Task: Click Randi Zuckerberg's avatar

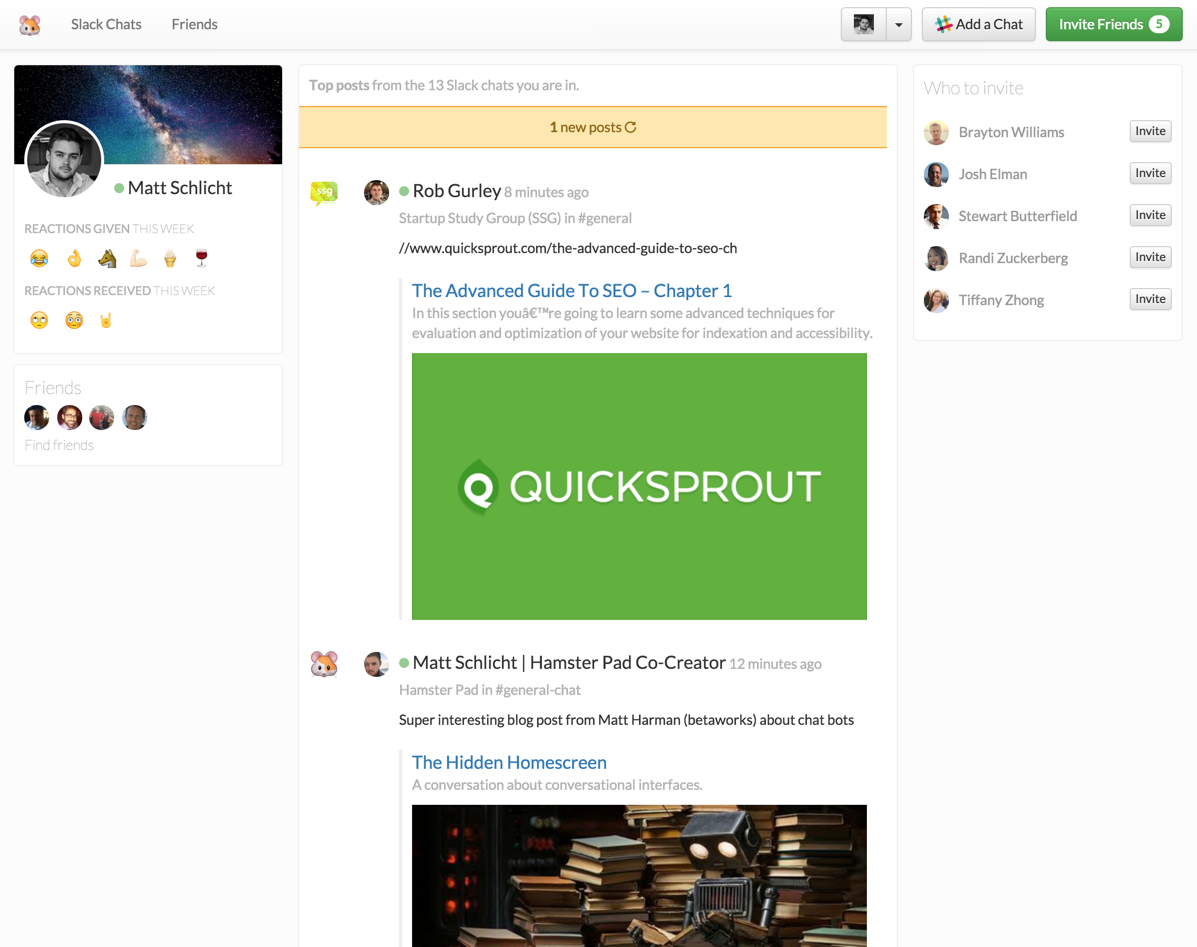Action: [936, 259]
